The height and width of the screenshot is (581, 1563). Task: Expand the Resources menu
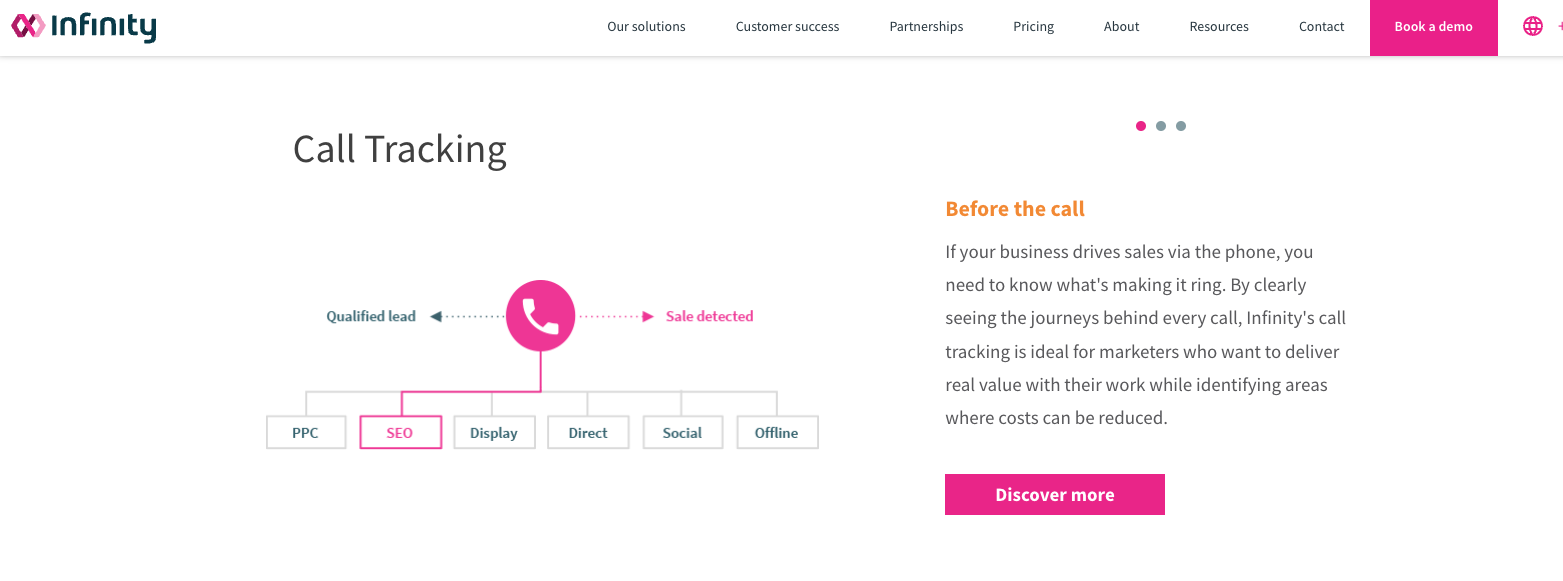pos(1219,27)
